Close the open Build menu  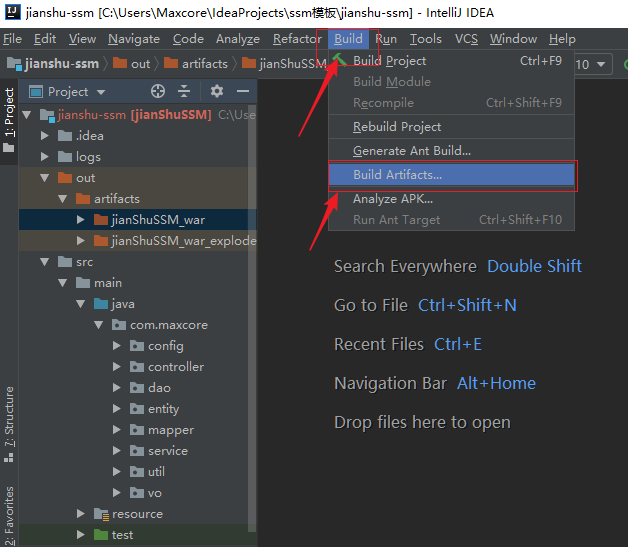point(348,39)
